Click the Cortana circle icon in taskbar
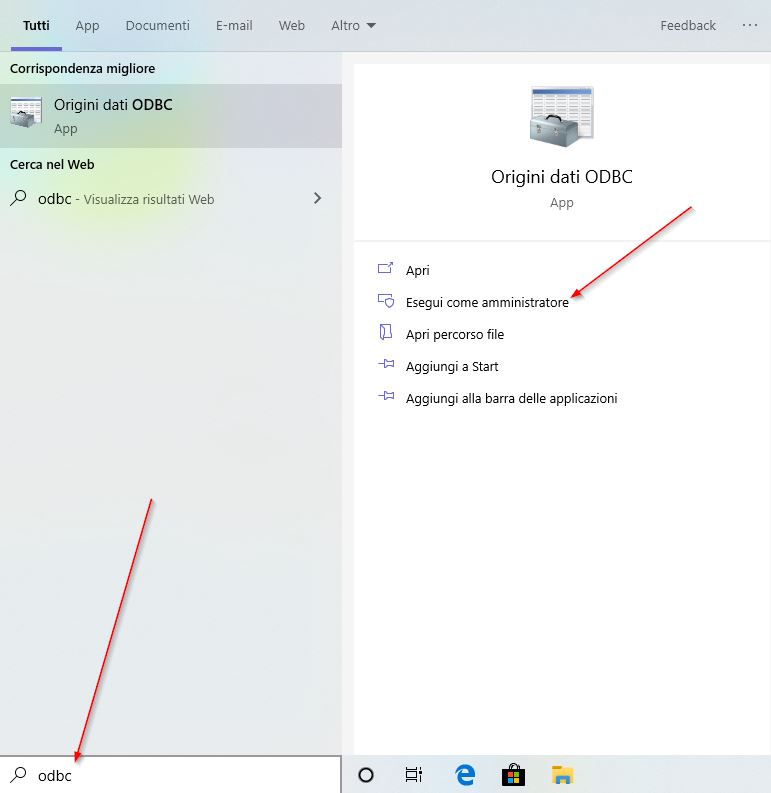This screenshot has width=771, height=793. click(x=366, y=775)
